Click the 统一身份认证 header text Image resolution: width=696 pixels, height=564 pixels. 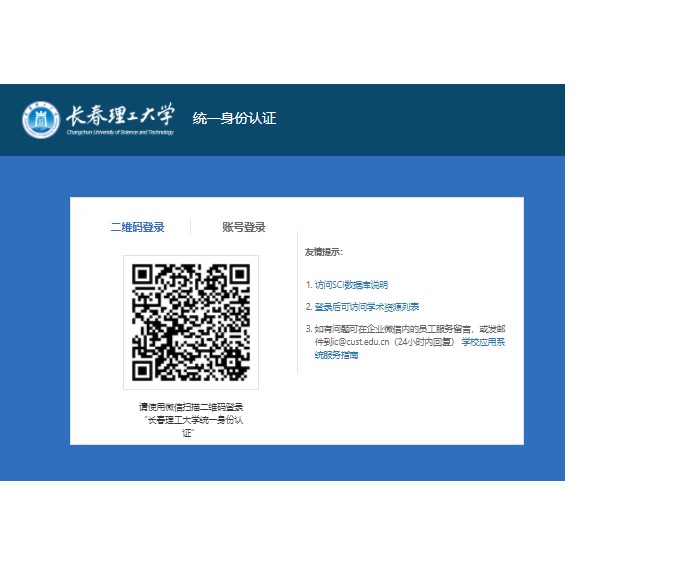pos(234,118)
